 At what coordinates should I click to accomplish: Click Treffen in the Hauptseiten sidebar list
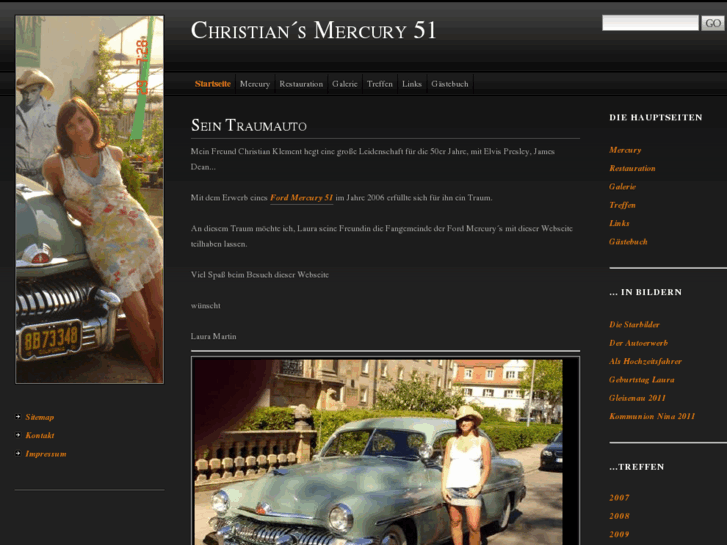click(x=622, y=205)
